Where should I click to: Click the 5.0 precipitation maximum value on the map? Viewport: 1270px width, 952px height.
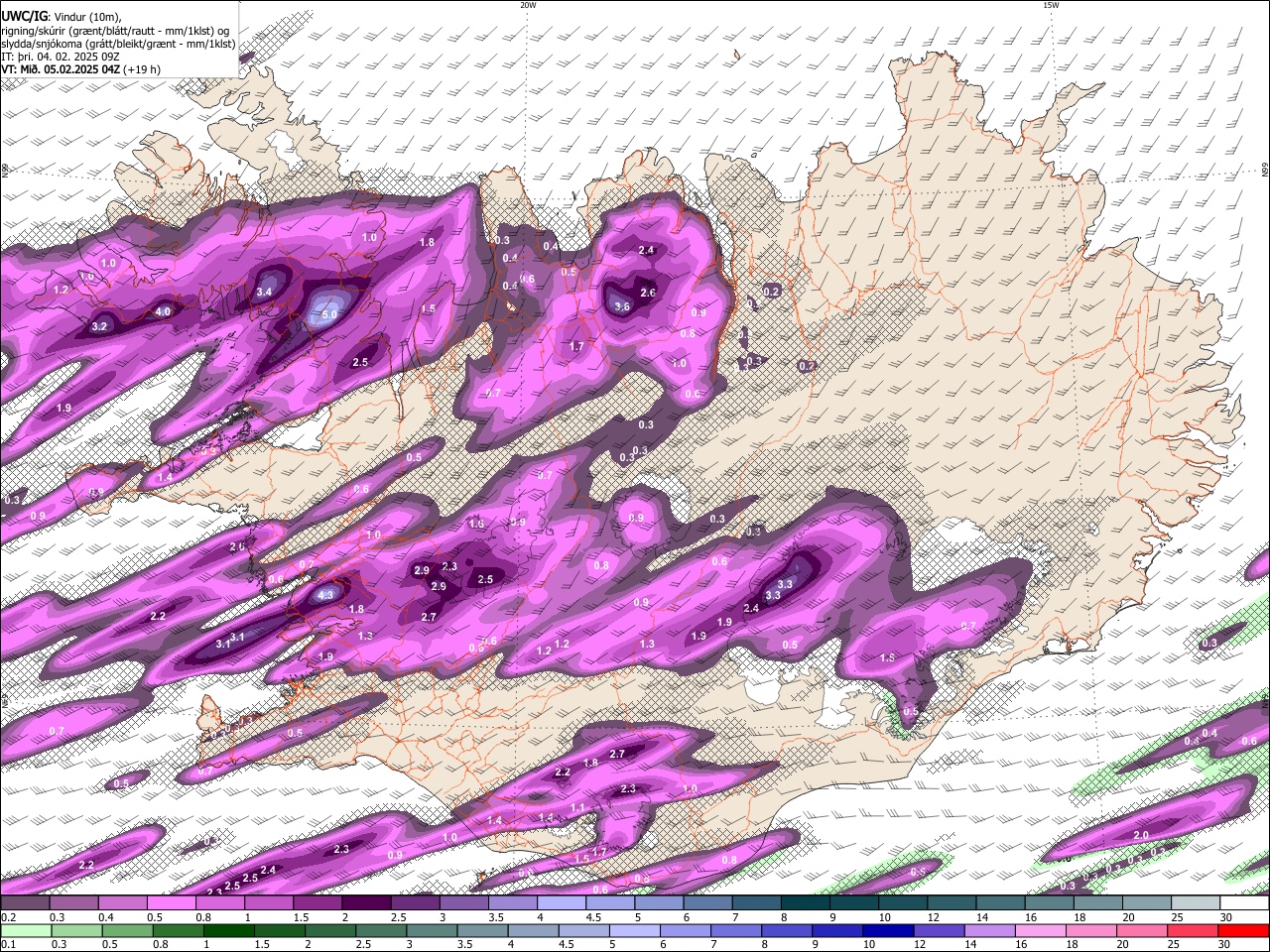pos(330,314)
